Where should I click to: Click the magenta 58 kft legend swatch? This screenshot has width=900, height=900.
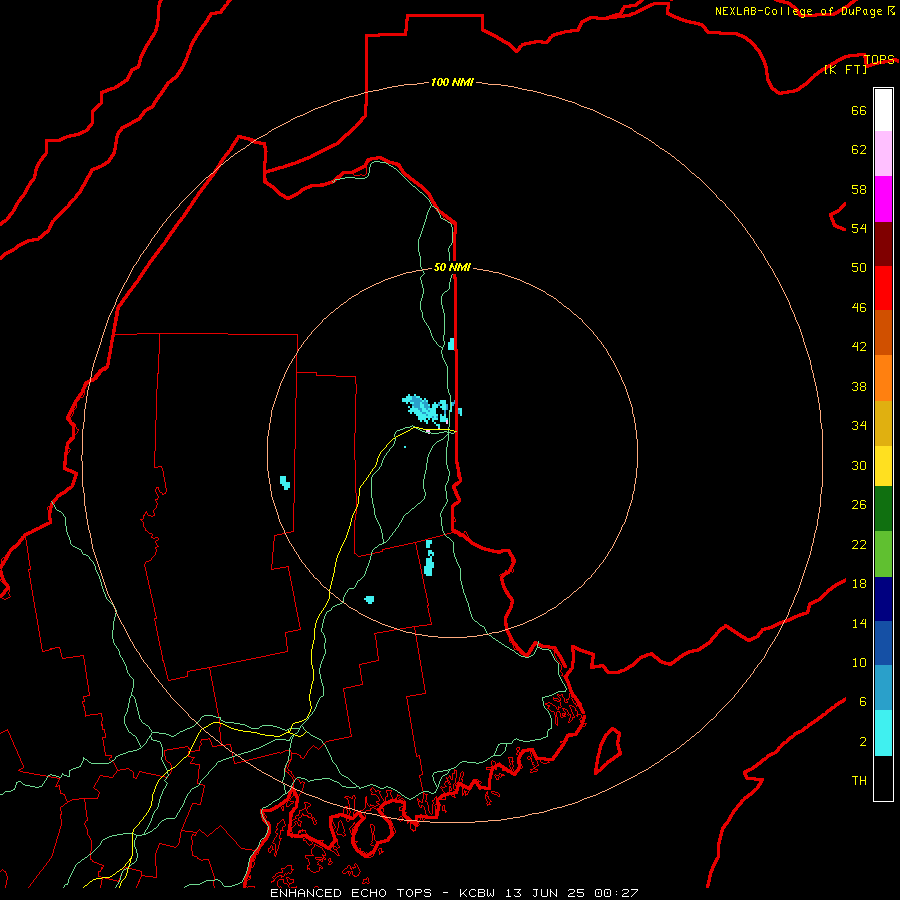pyautogui.click(x=883, y=199)
